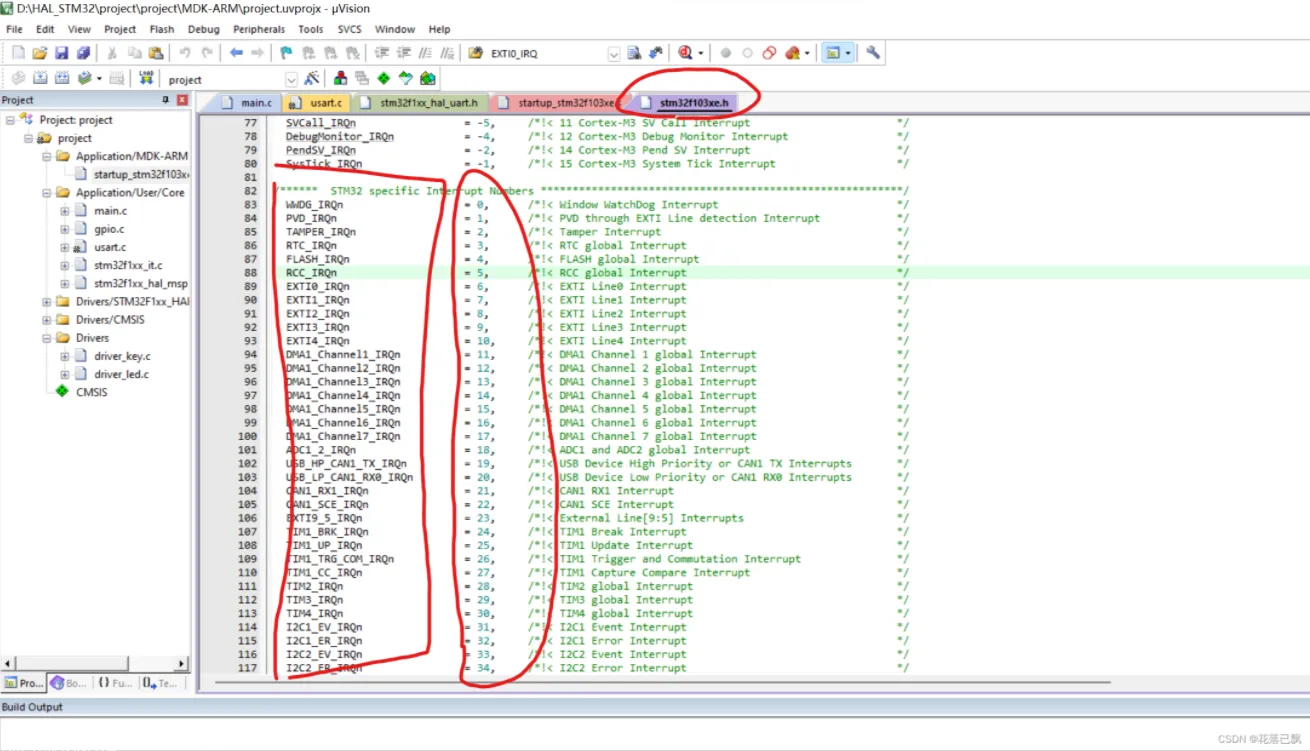Click the Comment selection icon
The image size is (1310, 751).
[x=425, y=52]
